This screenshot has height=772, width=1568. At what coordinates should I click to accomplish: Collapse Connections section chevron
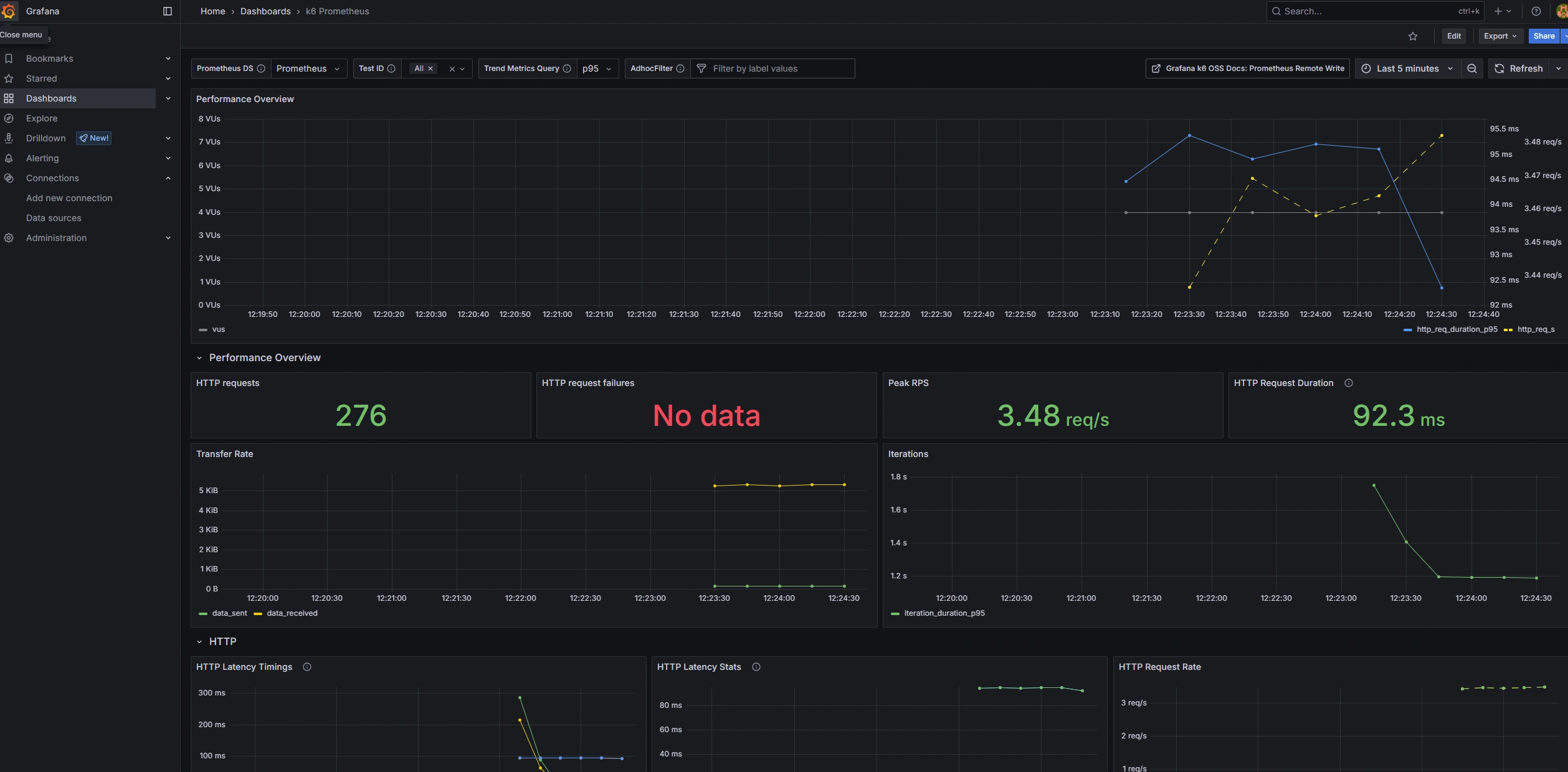pyautogui.click(x=168, y=178)
